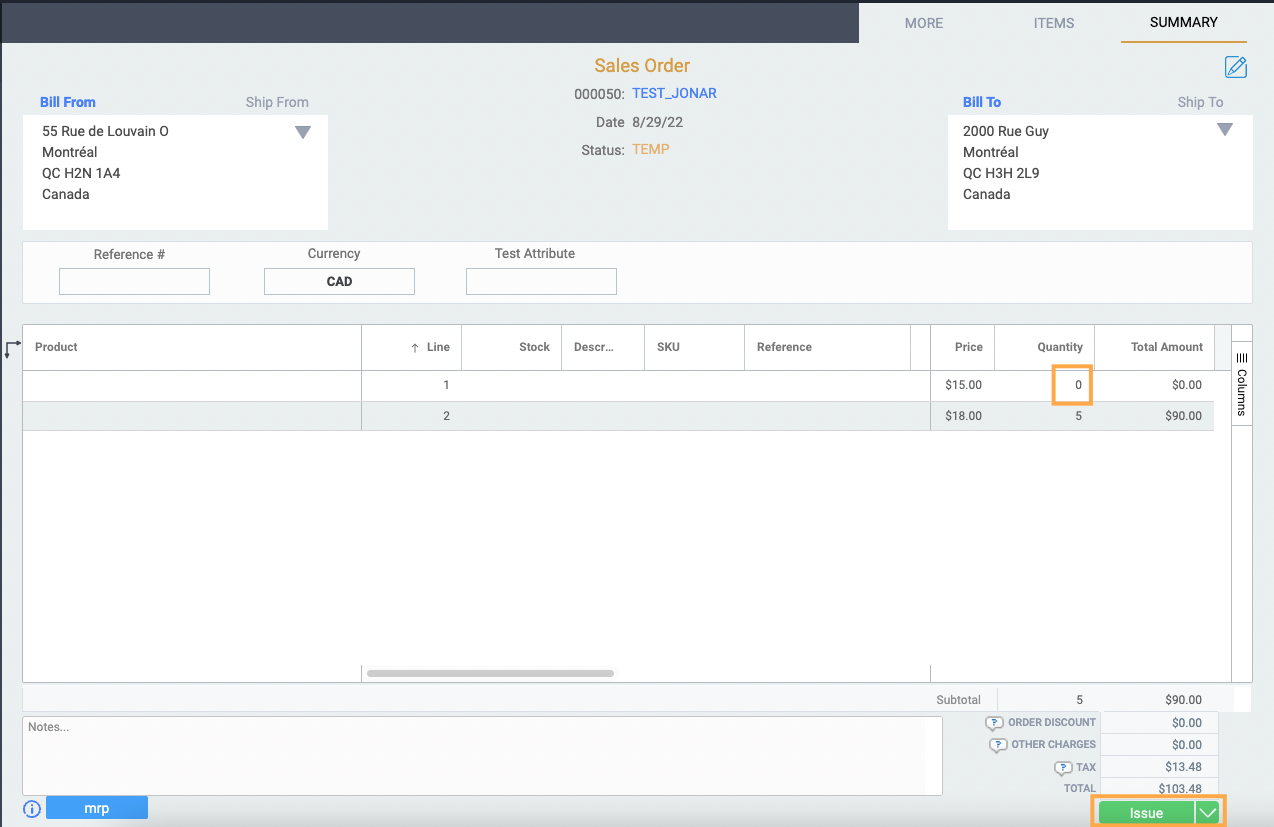Click the Sales Order title
Viewport: 1274px width, 827px height.
click(x=642, y=66)
